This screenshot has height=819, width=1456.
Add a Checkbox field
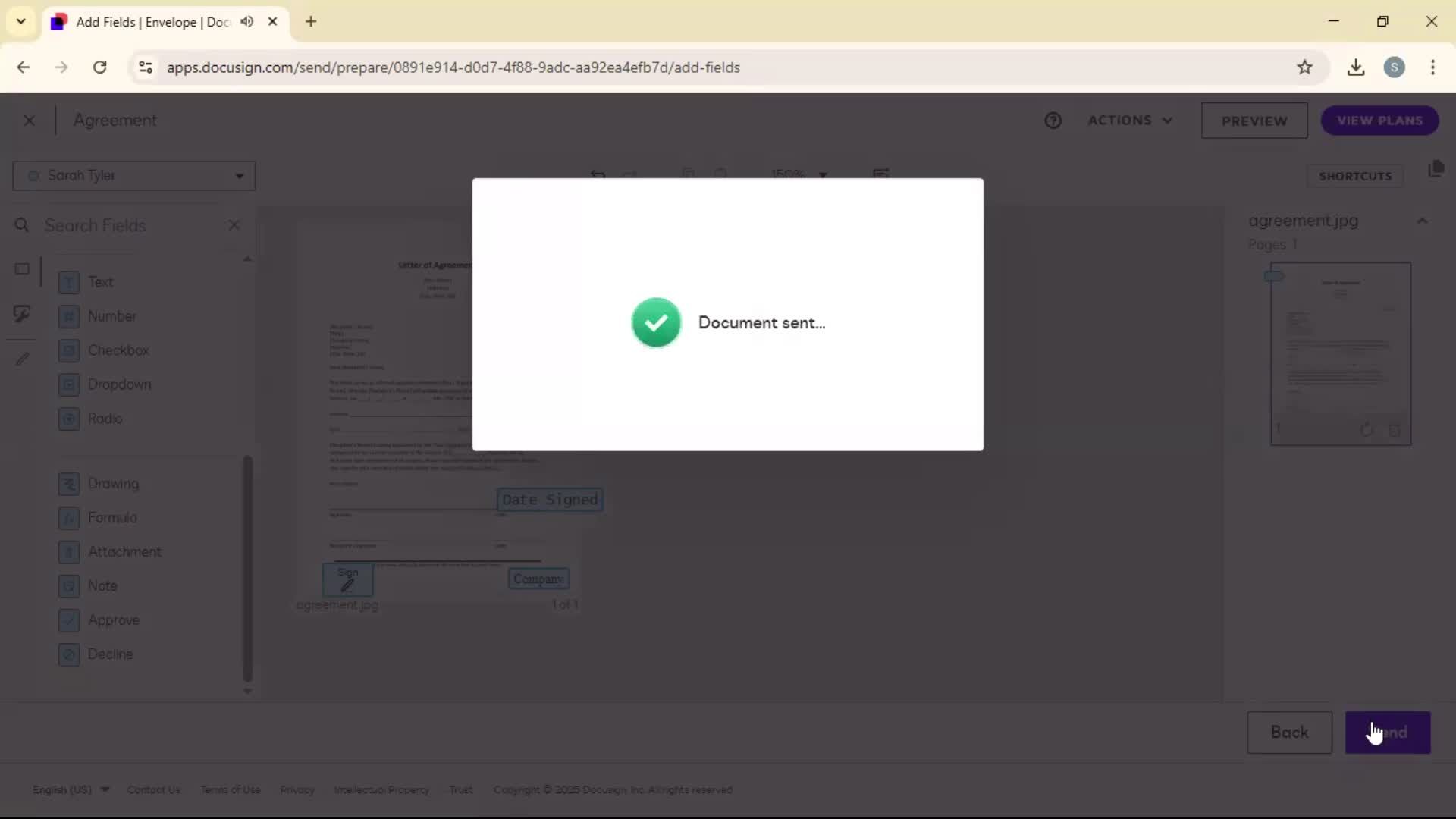point(118,350)
